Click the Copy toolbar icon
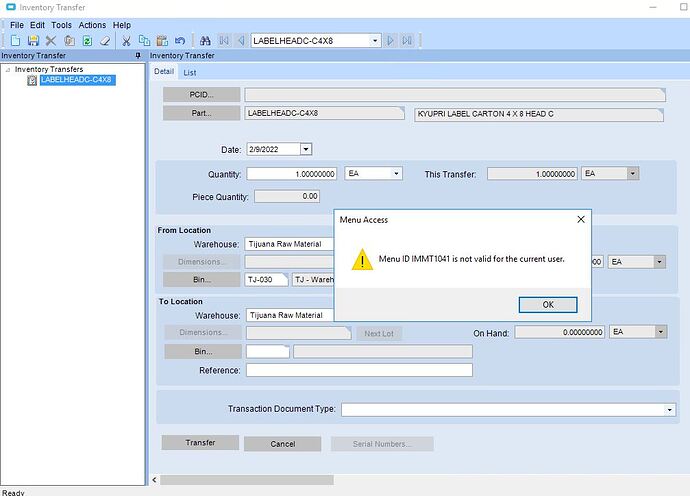This screenshot has height=496, width=690. click(x=144, y=40)
